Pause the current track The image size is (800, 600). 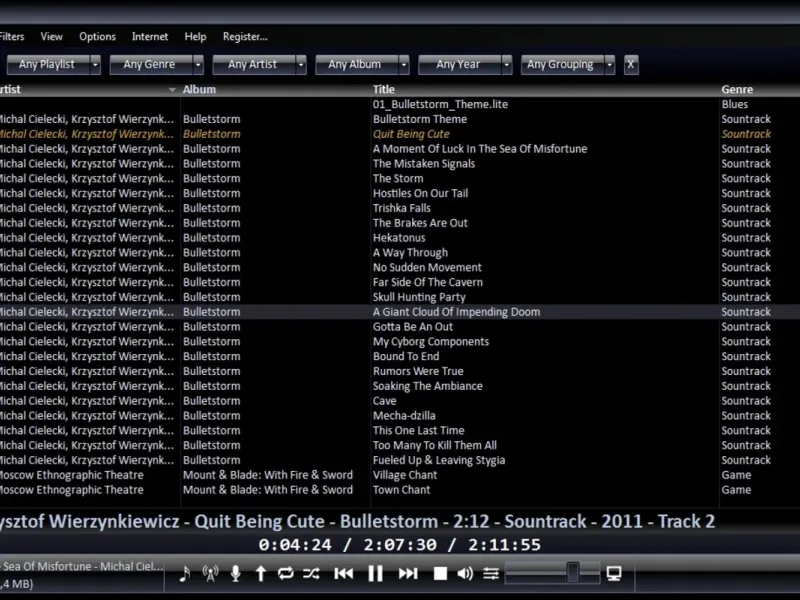coord(376,573)
